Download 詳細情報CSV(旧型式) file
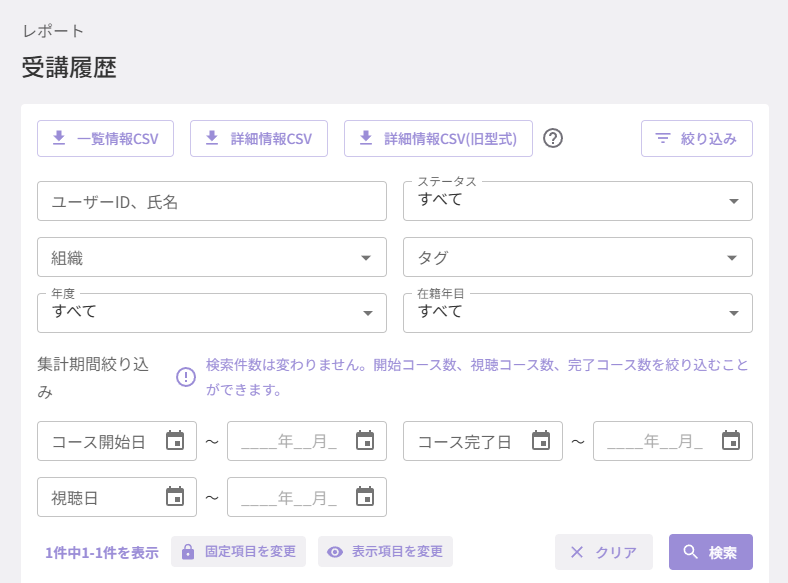The height and width of the screenshot is (583, 788). [x=438, y=138]
